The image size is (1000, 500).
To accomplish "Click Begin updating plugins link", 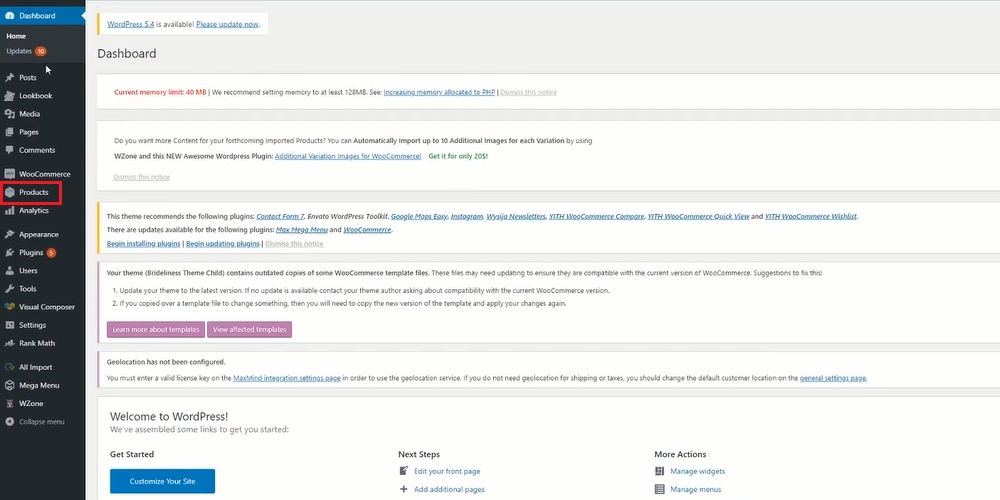I will click(223, 244).
